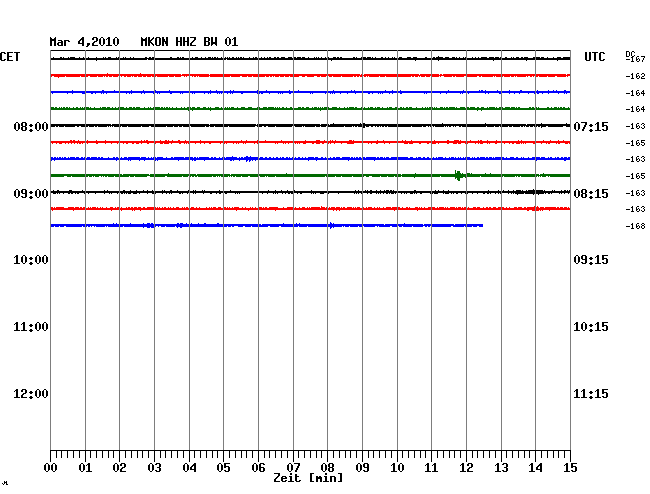Click the UTC time label "10:15"
Viewport: 650px width, 494px height.
tap(591, 327)
